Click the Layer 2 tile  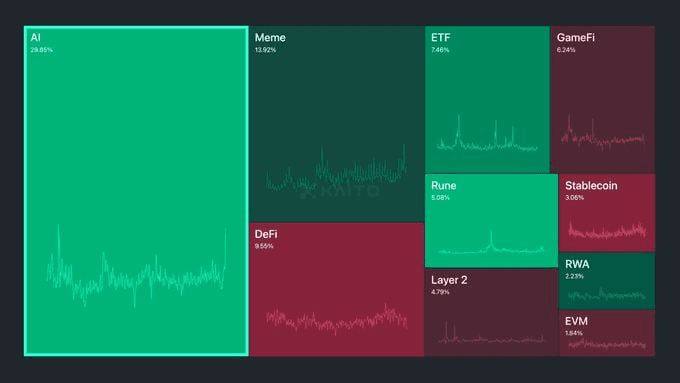491,312
